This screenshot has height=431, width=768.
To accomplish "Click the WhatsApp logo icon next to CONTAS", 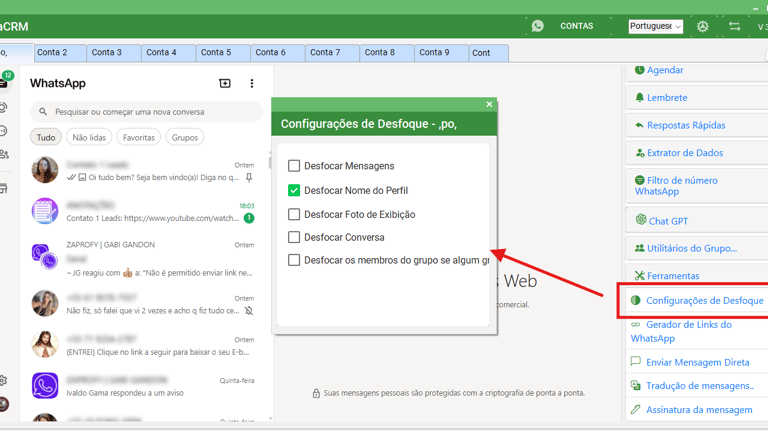I will (x=537, y=26).
